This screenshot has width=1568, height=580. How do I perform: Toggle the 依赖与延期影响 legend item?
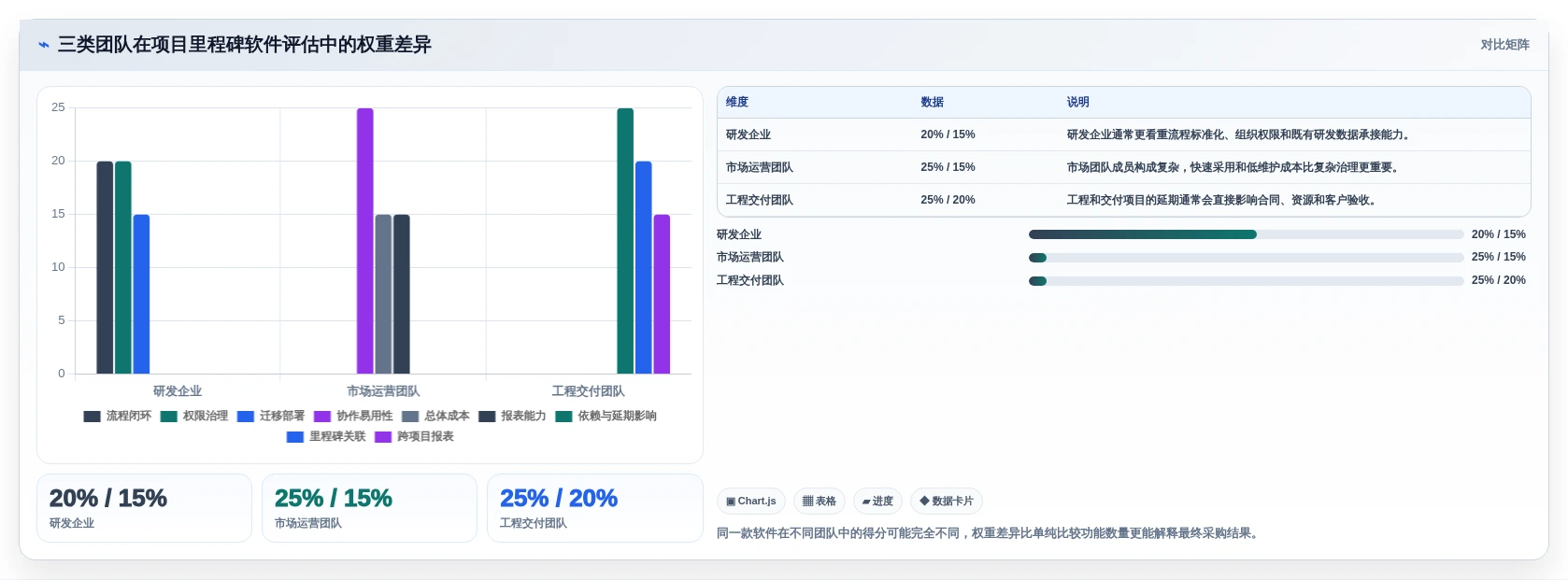(606, 417)
